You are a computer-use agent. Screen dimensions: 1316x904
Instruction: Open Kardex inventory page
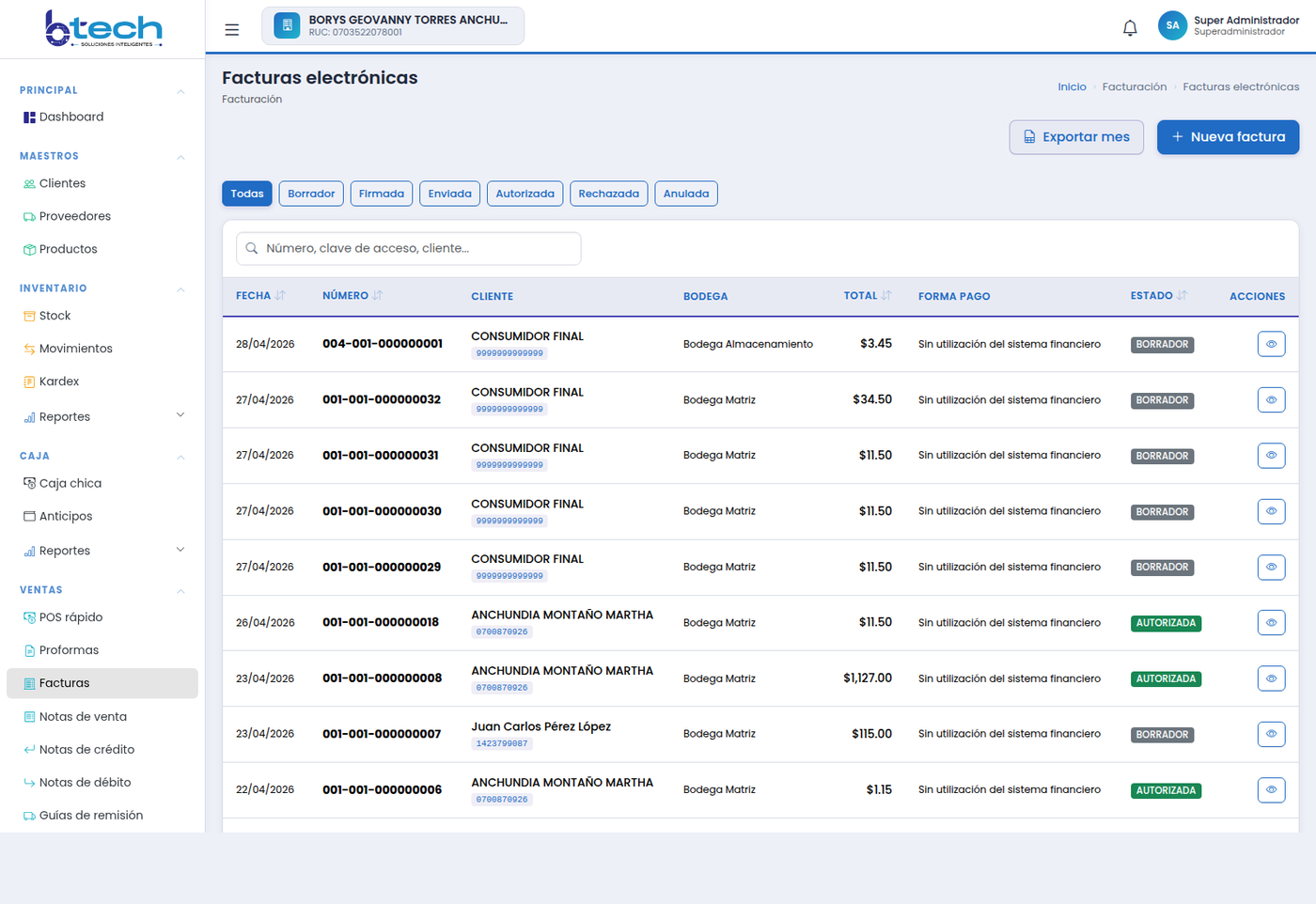click(59, 382)
